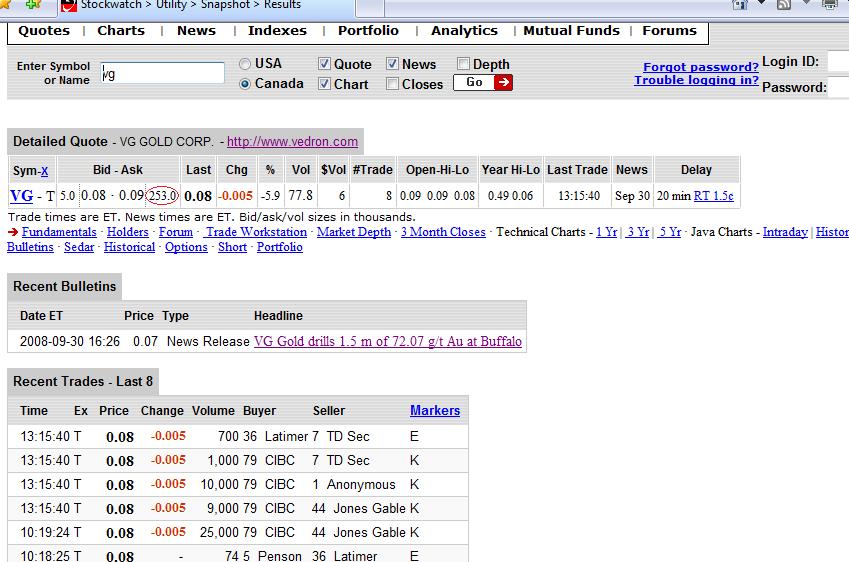
Task: Click the Trouble logging in link
Action: 696,80
